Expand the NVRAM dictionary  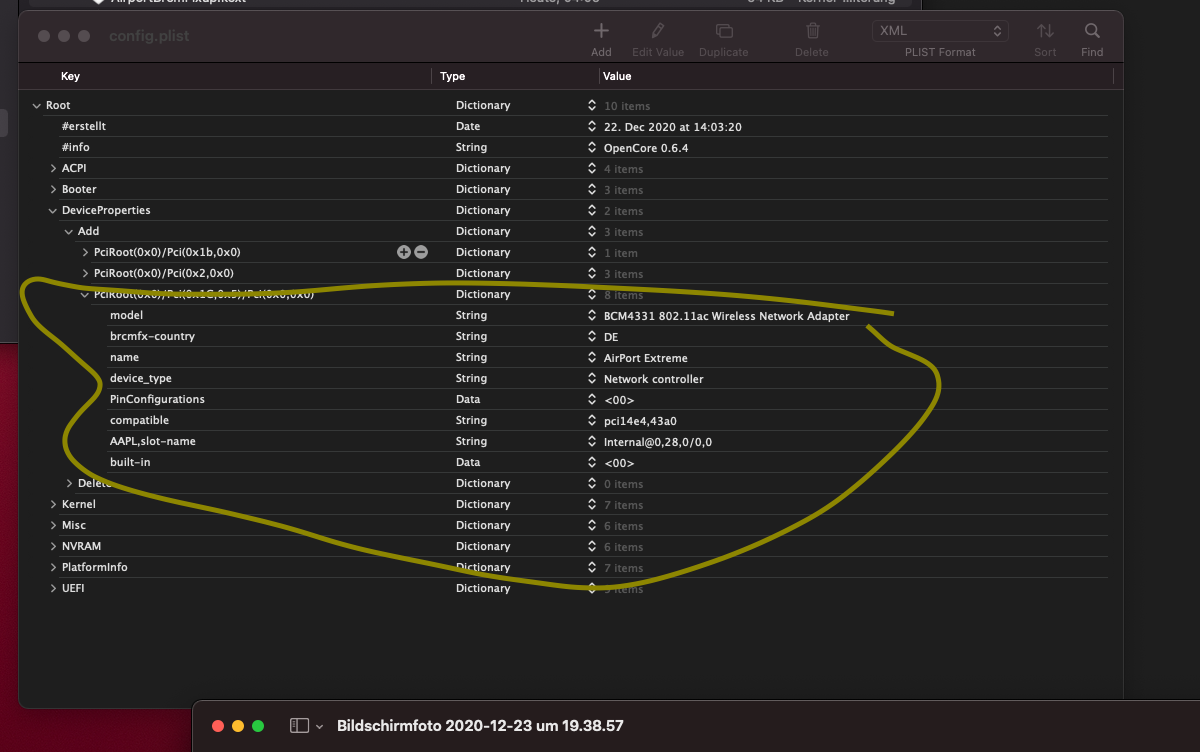click(53, 546)
